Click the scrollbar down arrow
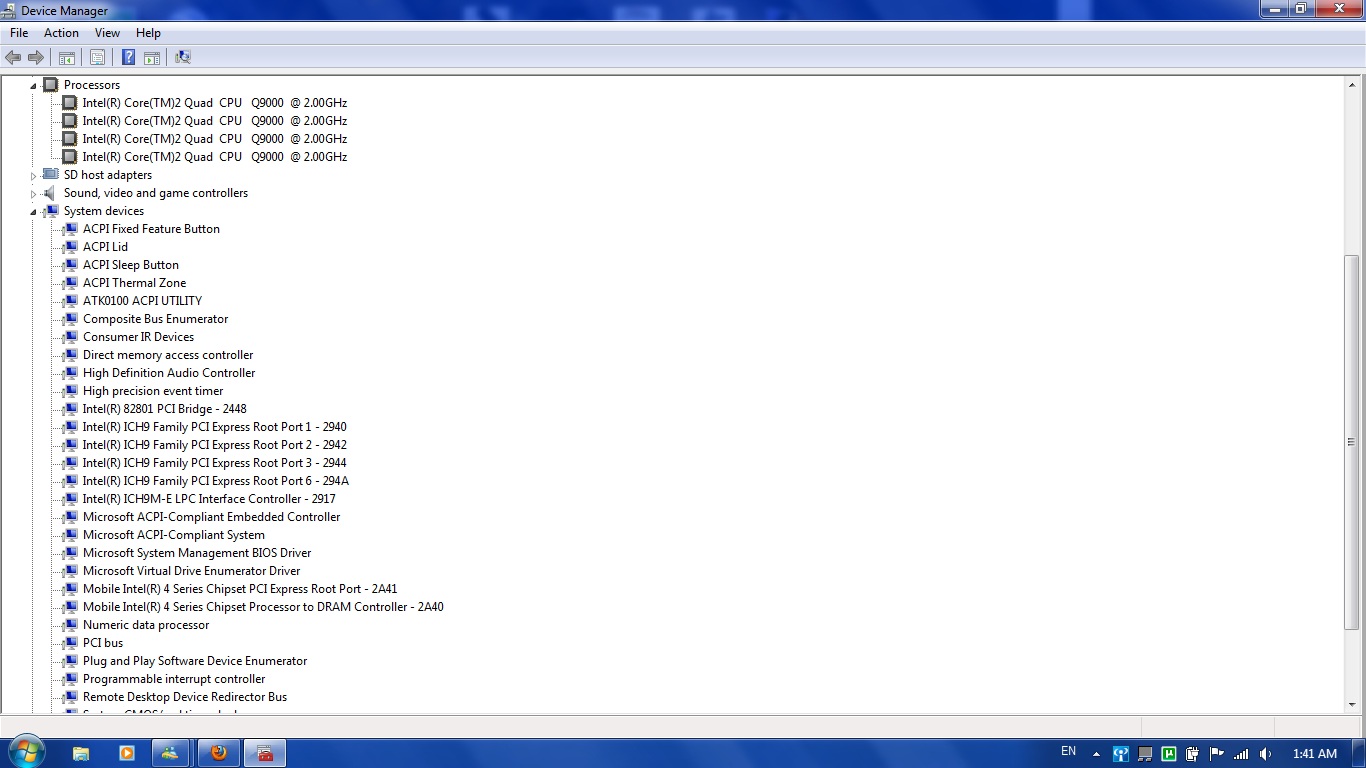This screenshot has height=768, width=1366. (1351, 704)
